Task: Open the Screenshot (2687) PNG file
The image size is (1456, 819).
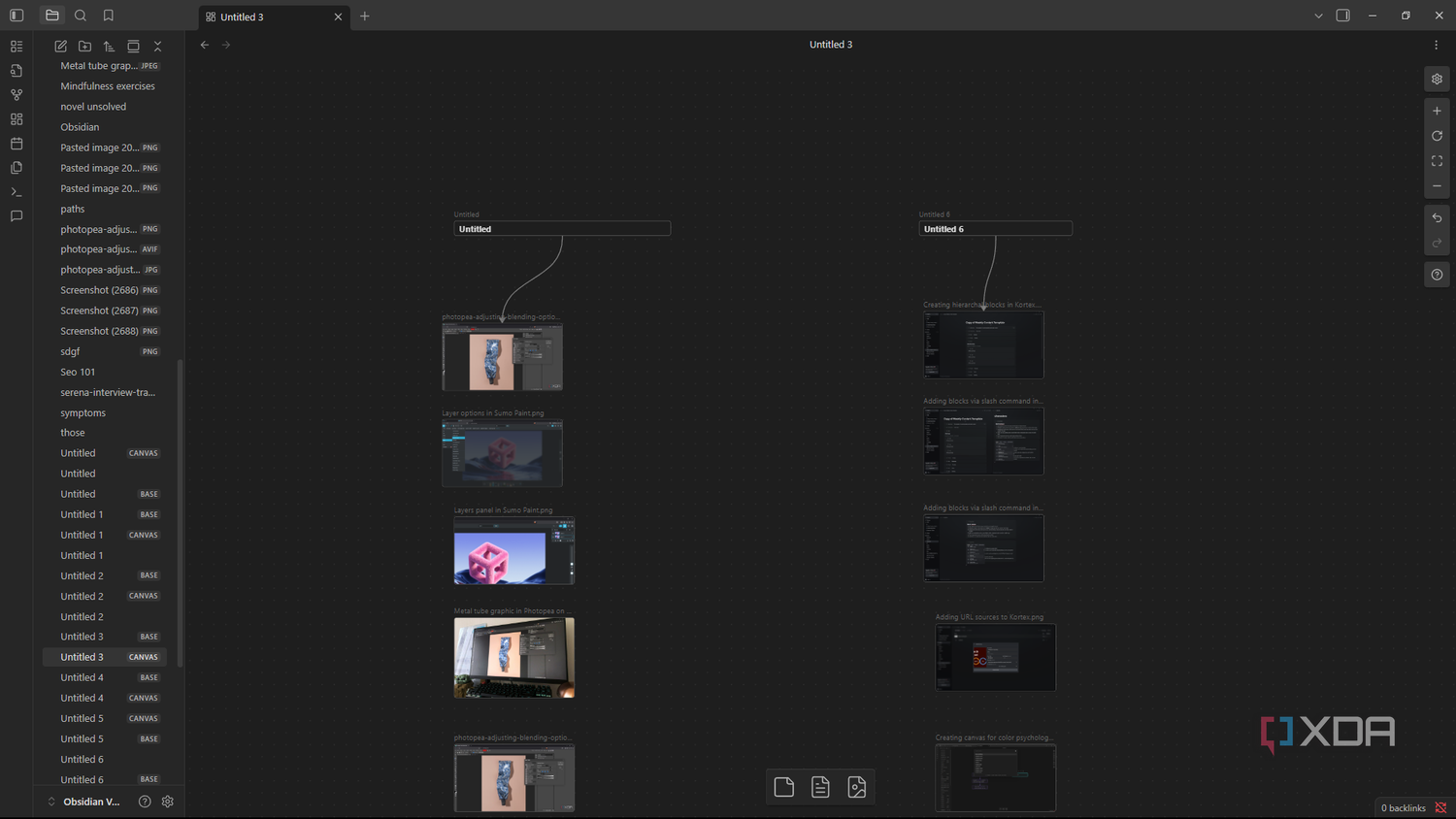Action: (x=105, y=311)
